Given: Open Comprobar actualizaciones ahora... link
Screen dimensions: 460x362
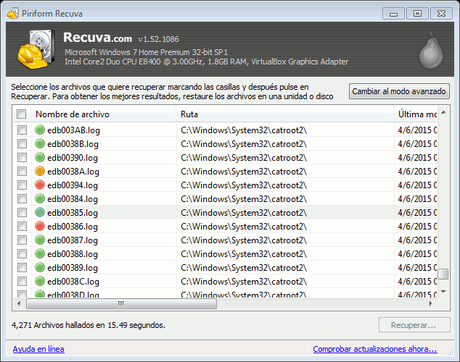Looking at the screenshot, I should pos(375,349).
